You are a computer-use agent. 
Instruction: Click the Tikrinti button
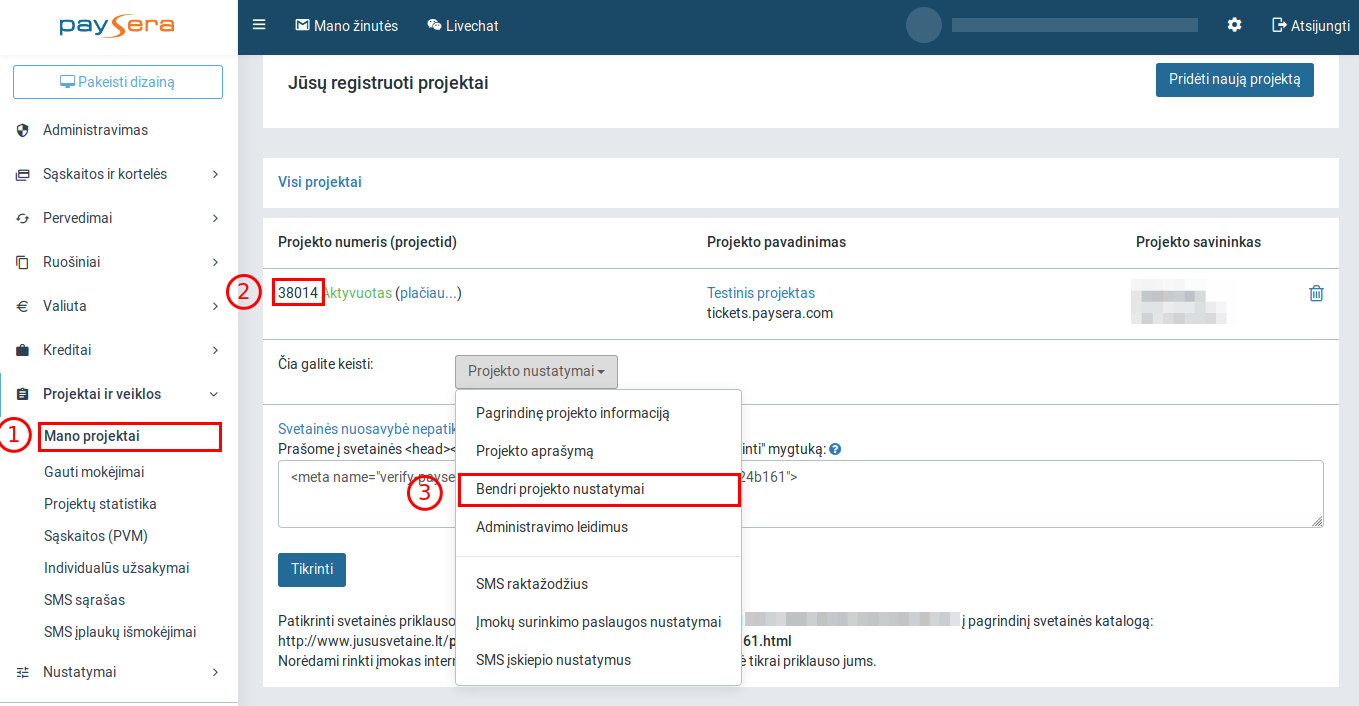coord(312,570)
